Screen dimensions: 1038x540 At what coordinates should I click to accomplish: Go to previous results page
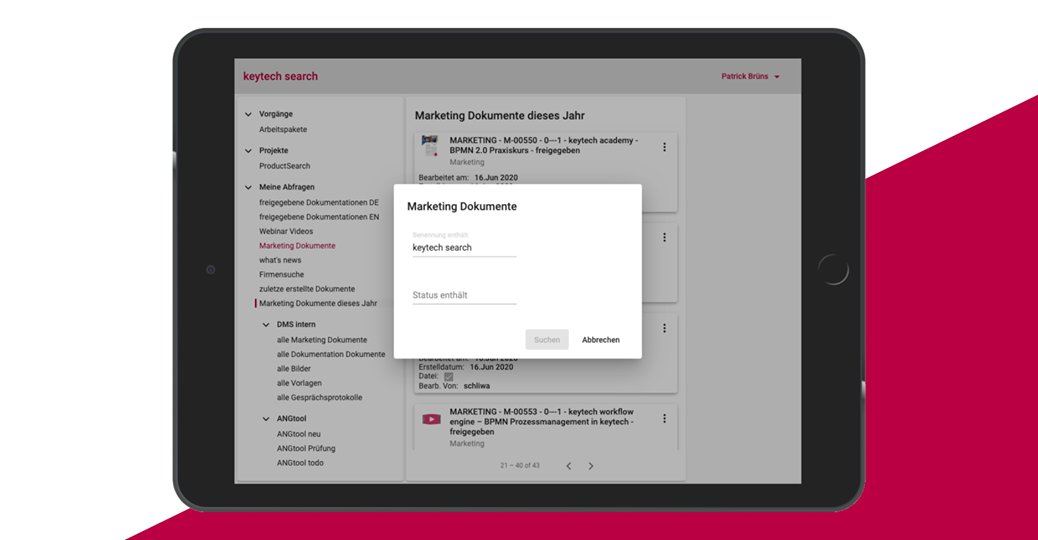click(x=569, y=466)
